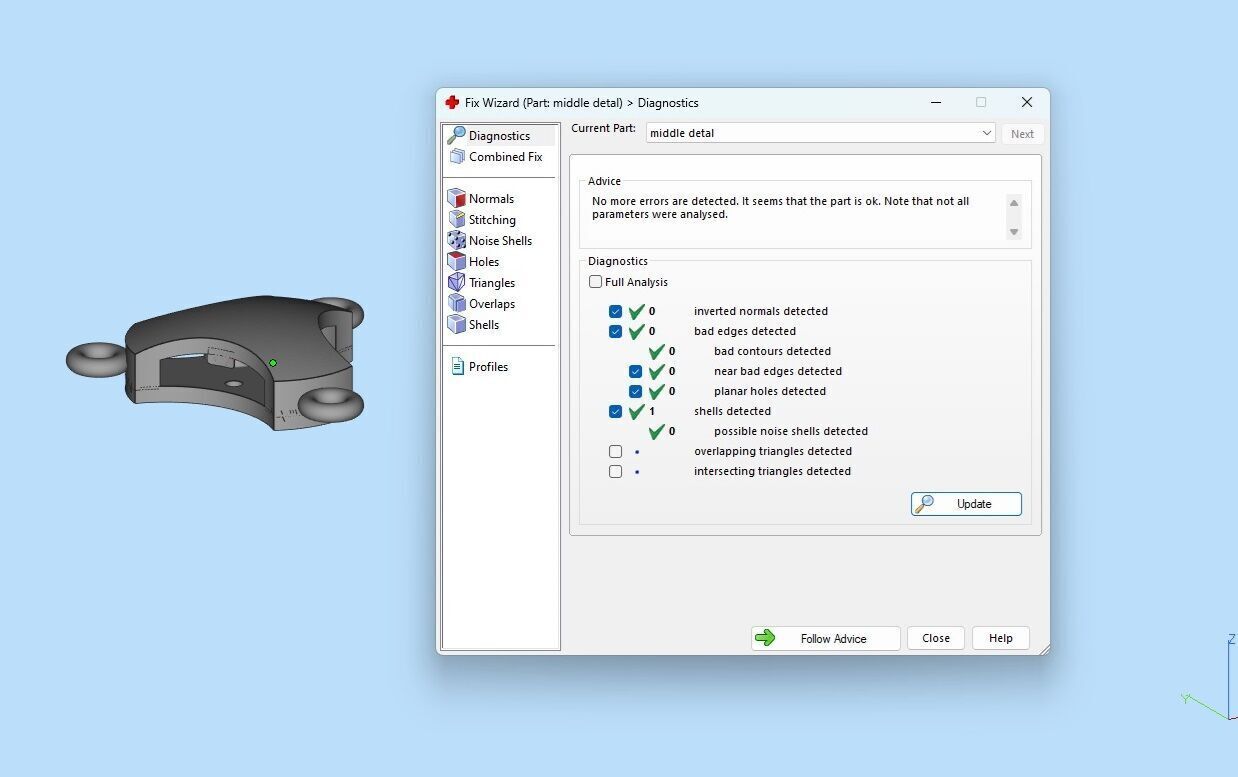
Task: Click the Diagnostics magnifier icon
Action: (x=456, y=135)
